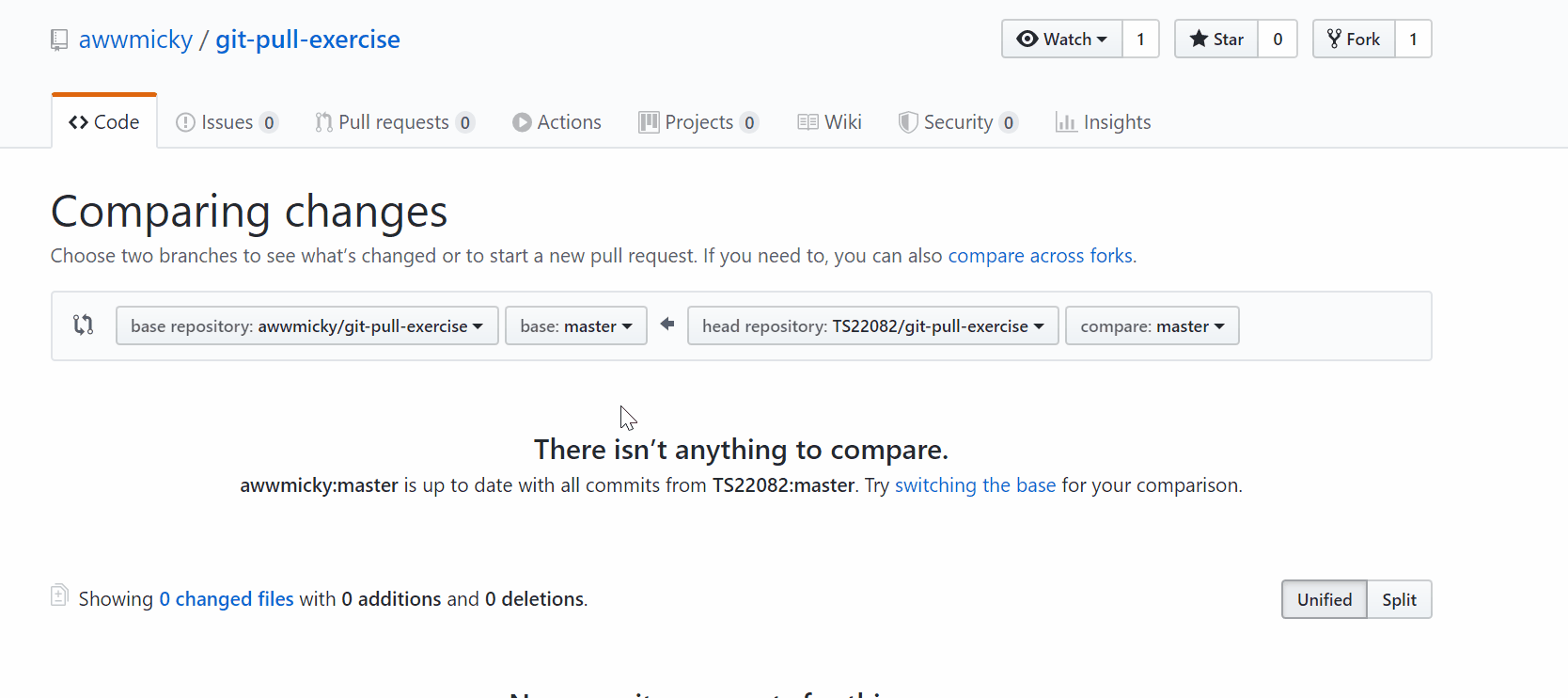Click the TS22082:master bold text
Image resolution: width=1568 pixels, height=698 pixels.
click(x=784, y=485)
